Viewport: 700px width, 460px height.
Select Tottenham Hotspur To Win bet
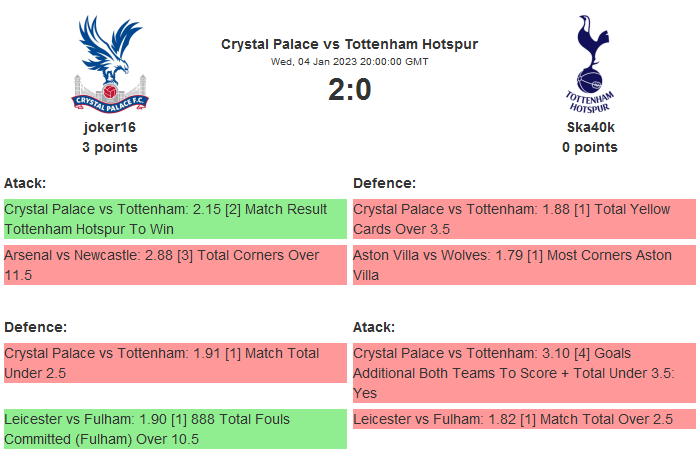(175, 219)
